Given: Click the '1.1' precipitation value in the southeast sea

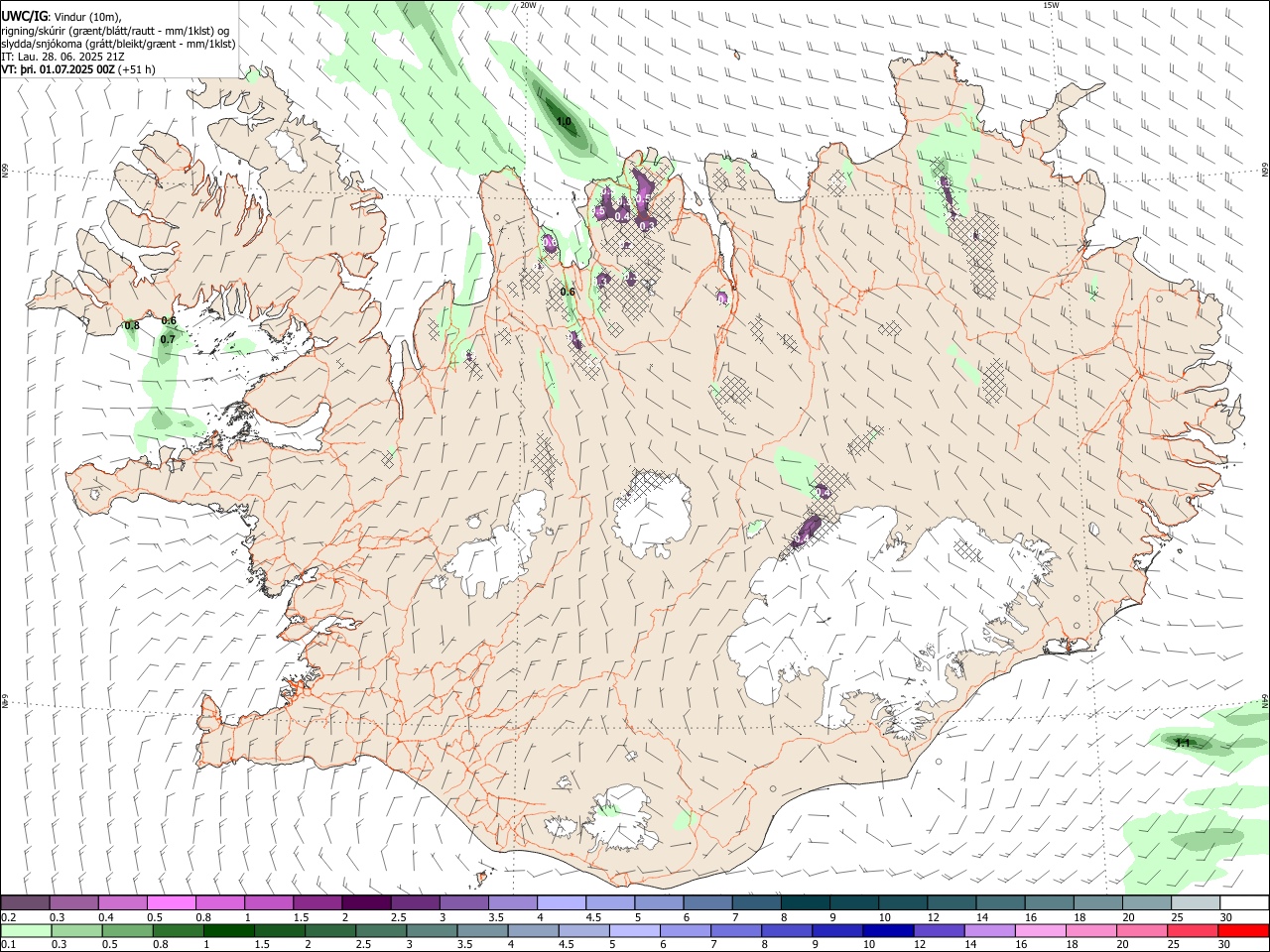Looking at the screenshot, I should point(1182,743).
